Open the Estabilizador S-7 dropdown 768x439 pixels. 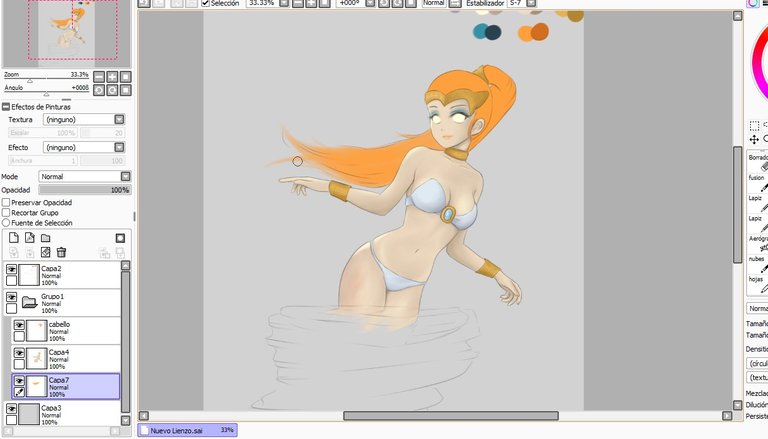tap(531, 3)
